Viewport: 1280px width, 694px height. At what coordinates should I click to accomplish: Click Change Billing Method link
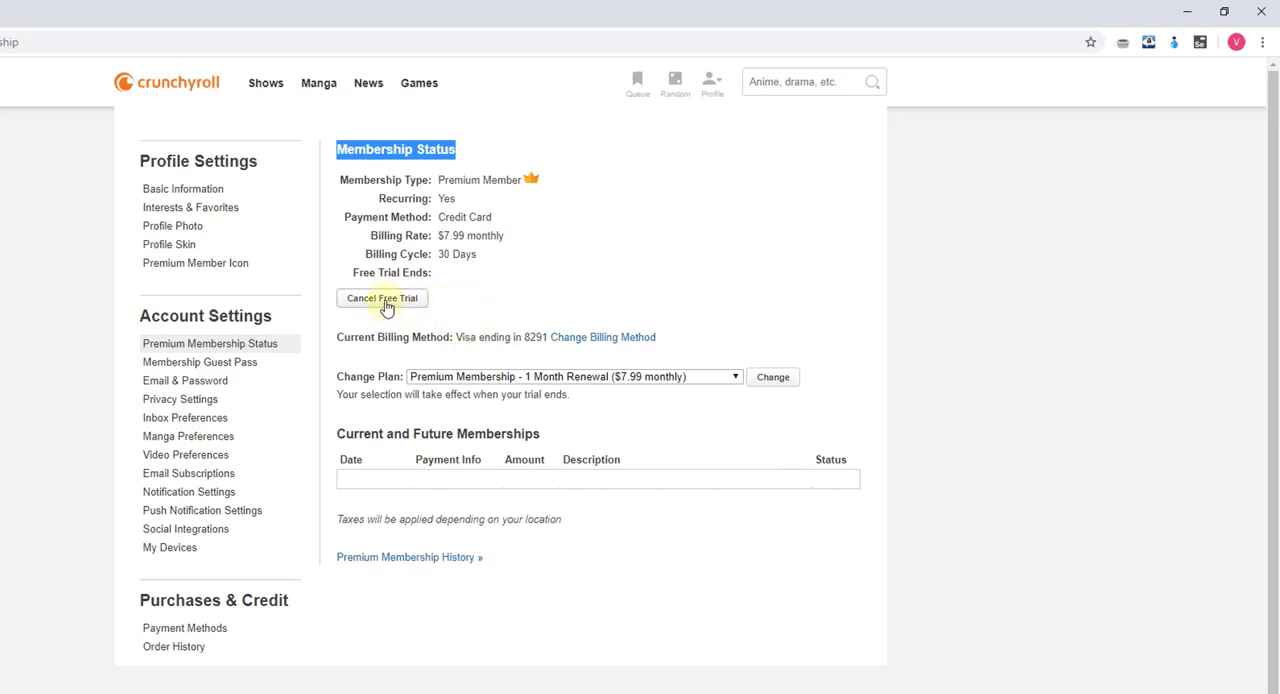coord(603,337)
